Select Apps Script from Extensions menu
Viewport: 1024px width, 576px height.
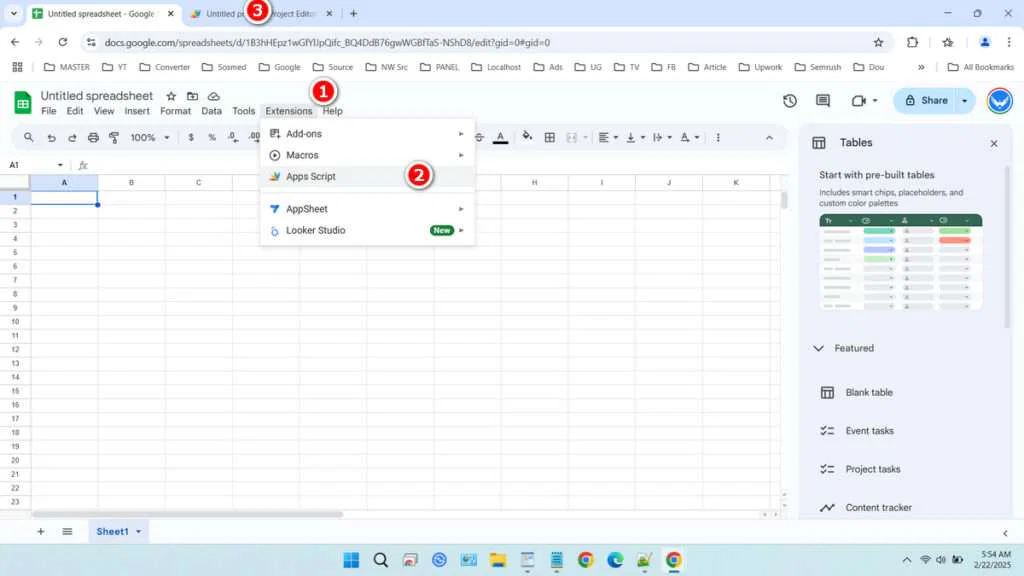(x=310, y=176)
